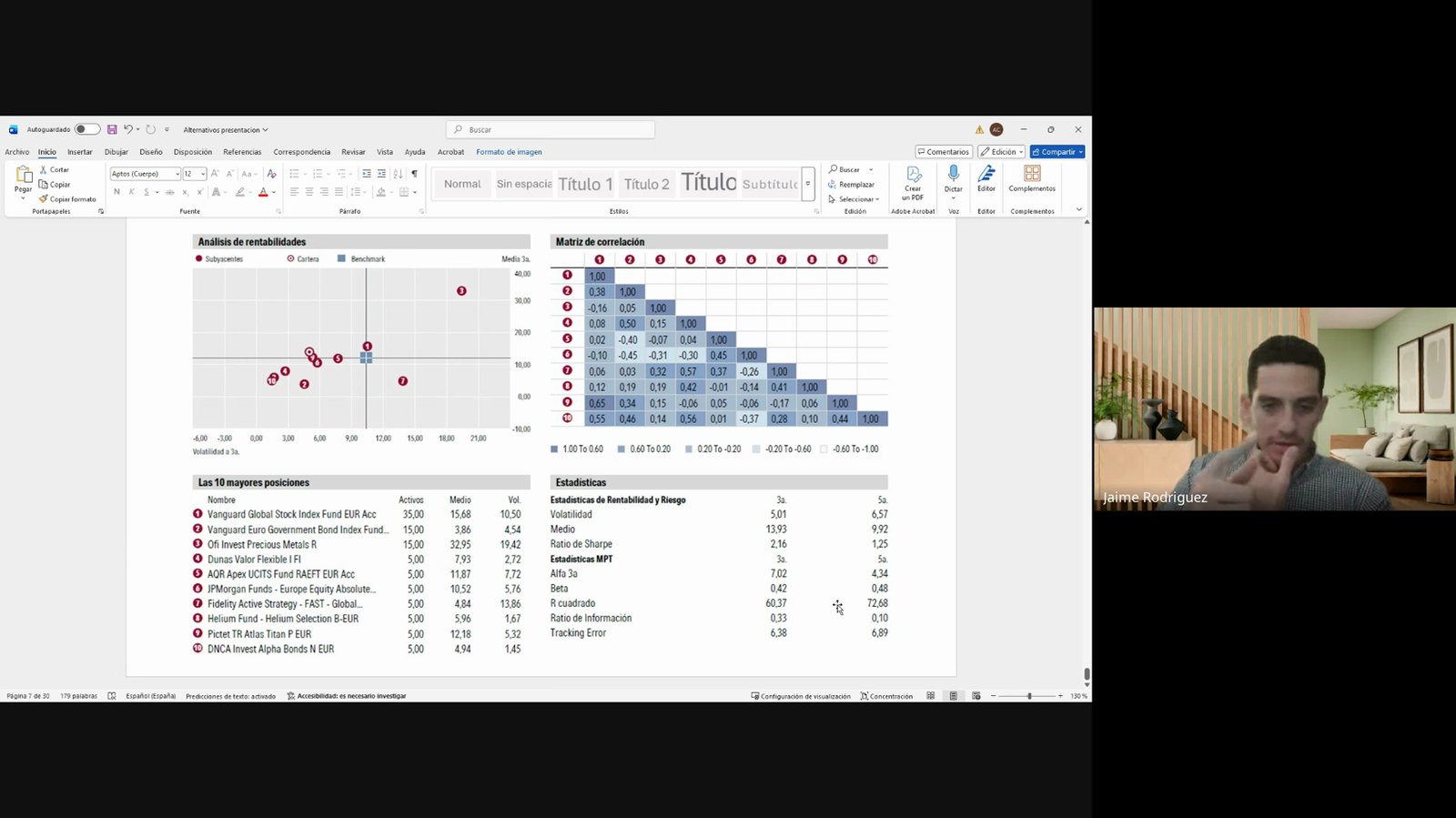
Task: Click the Reemplazar command
Action: tap(851, 185)
